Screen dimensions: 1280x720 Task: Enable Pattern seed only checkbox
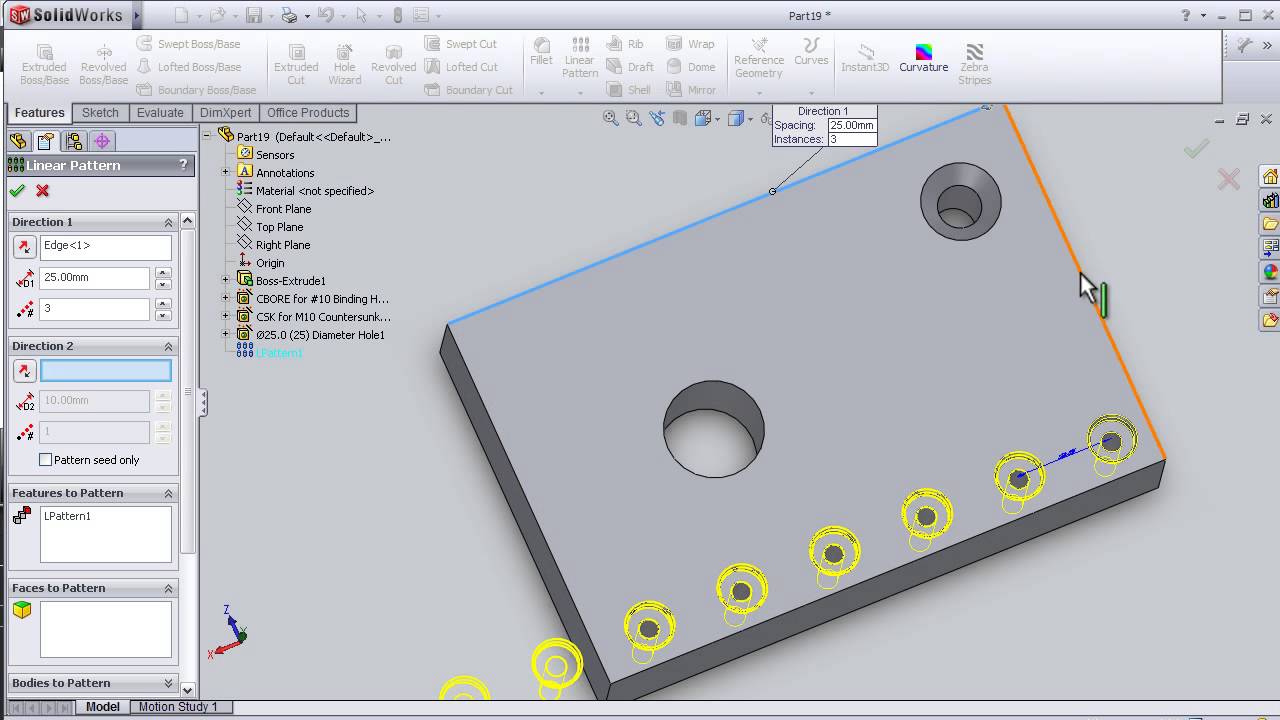point(45,460)
